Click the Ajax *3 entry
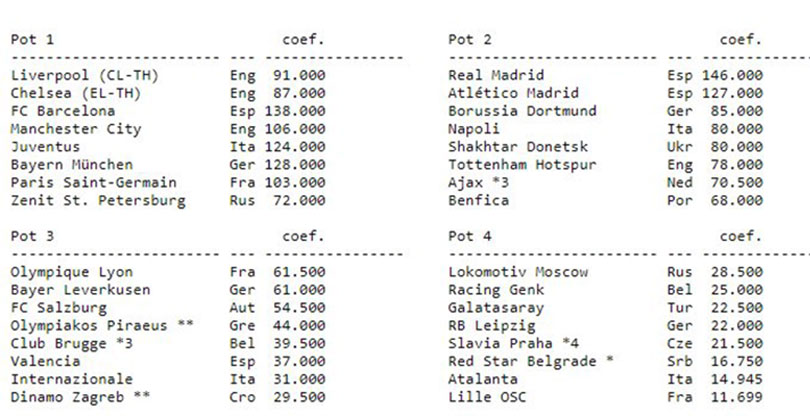The image size is (810, 416). pyautogui.click(x=478, y=182)
